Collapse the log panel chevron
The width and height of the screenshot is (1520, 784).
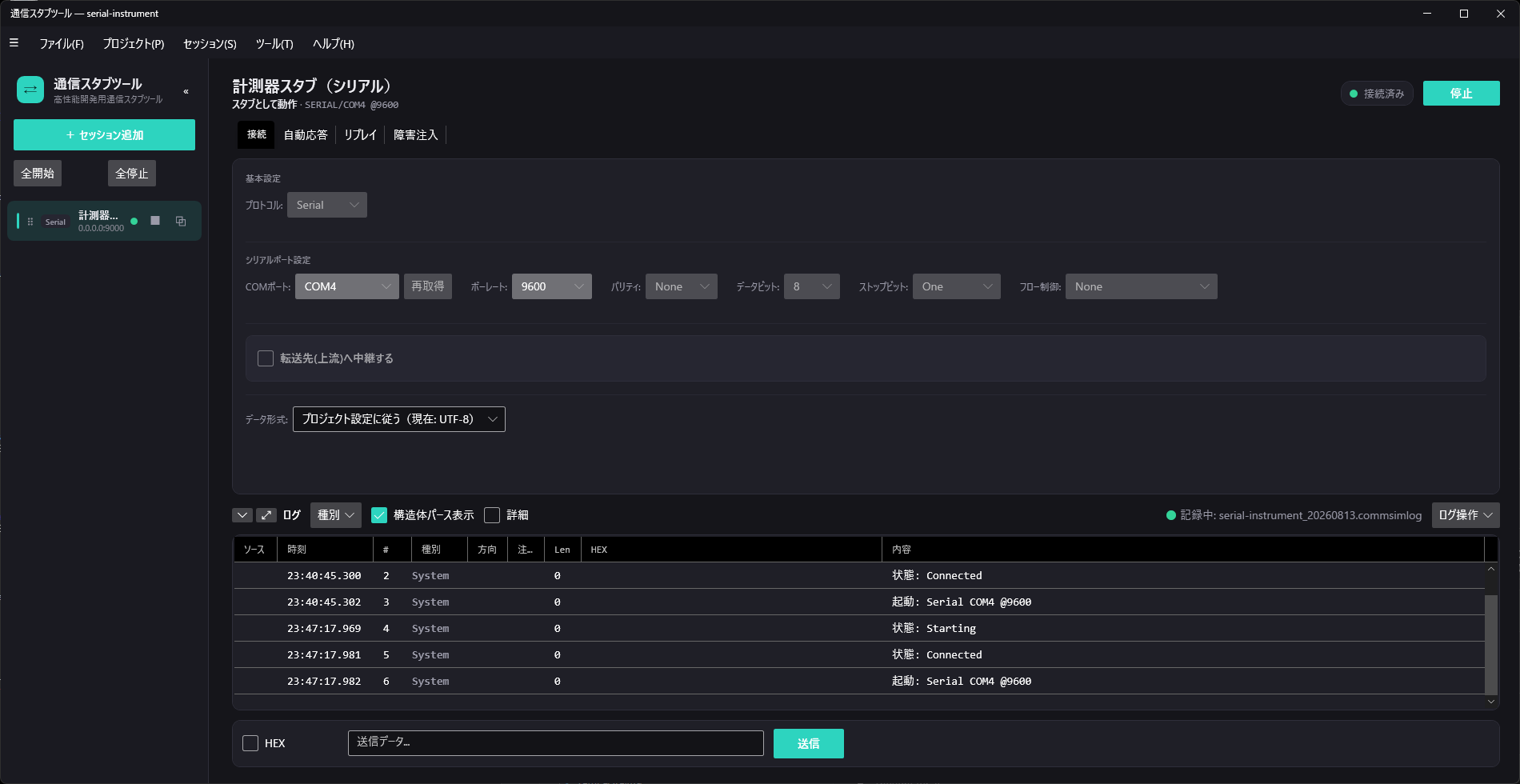[242, 515]
